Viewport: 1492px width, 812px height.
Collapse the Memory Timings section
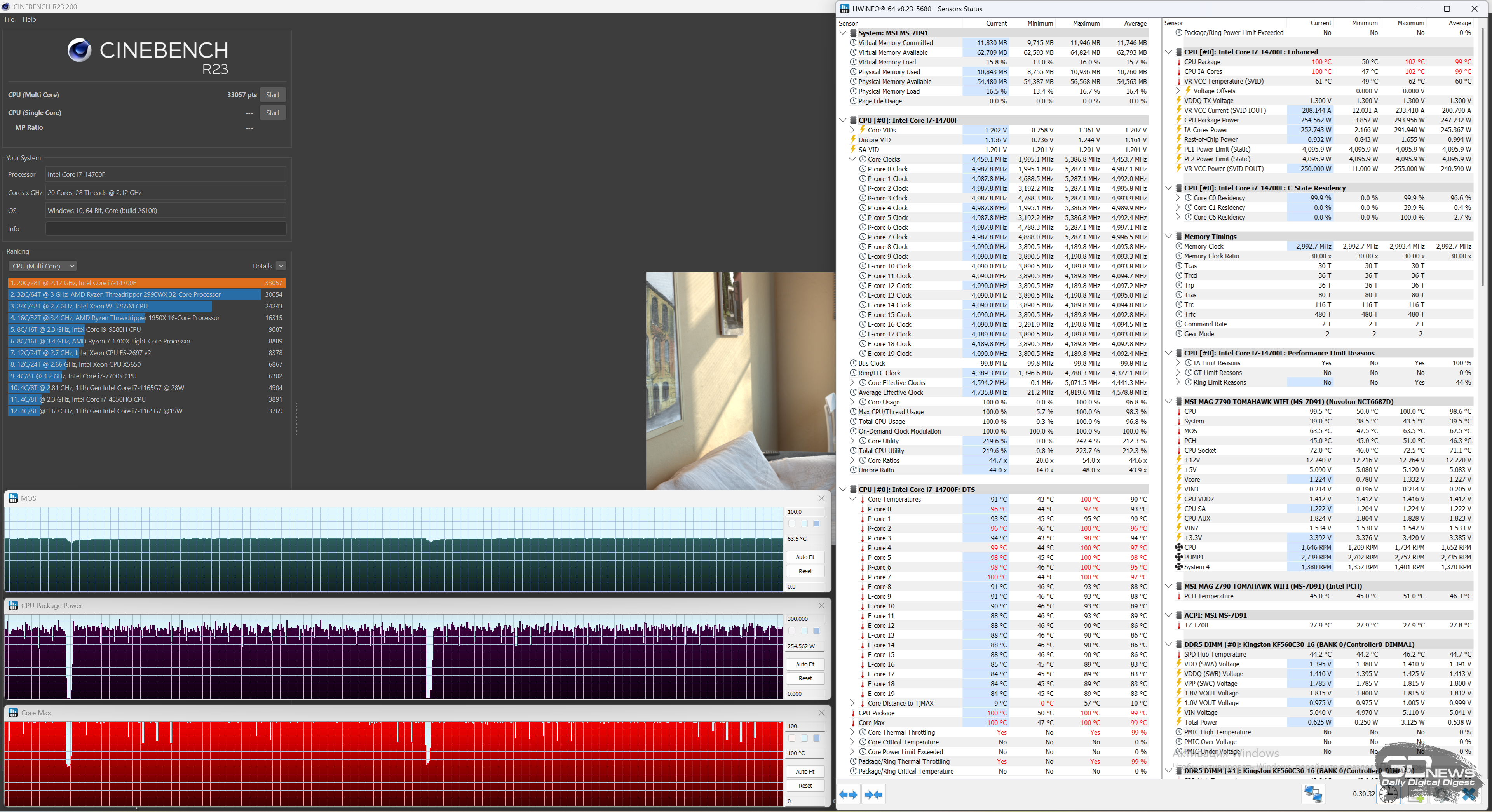pyautogui.click(x=1168, y=236)
